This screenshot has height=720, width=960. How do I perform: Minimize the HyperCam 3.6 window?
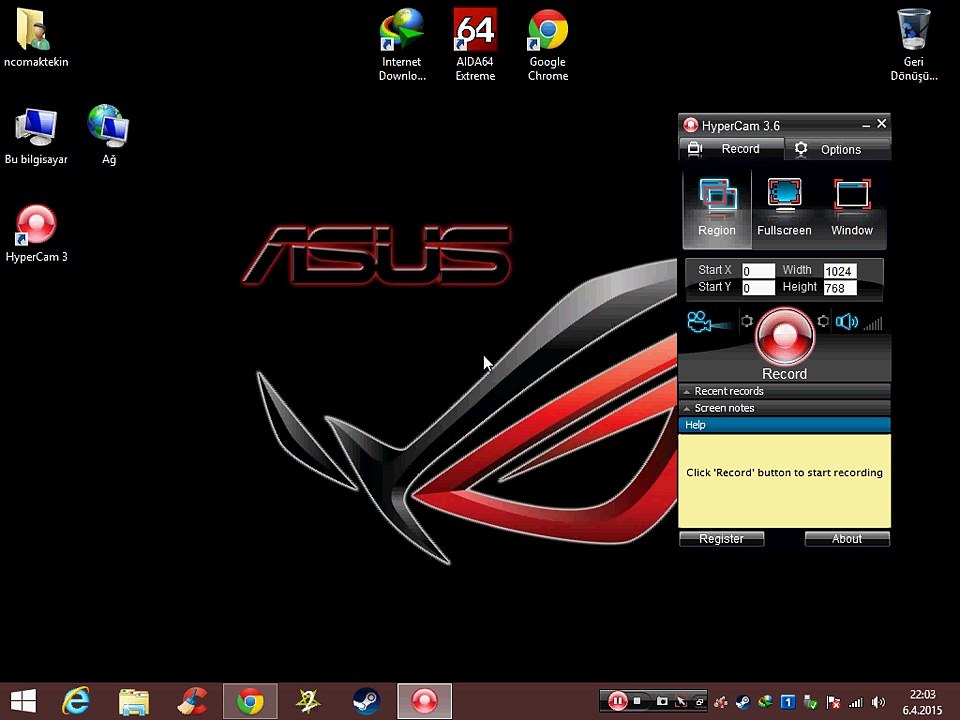[866, 125]
